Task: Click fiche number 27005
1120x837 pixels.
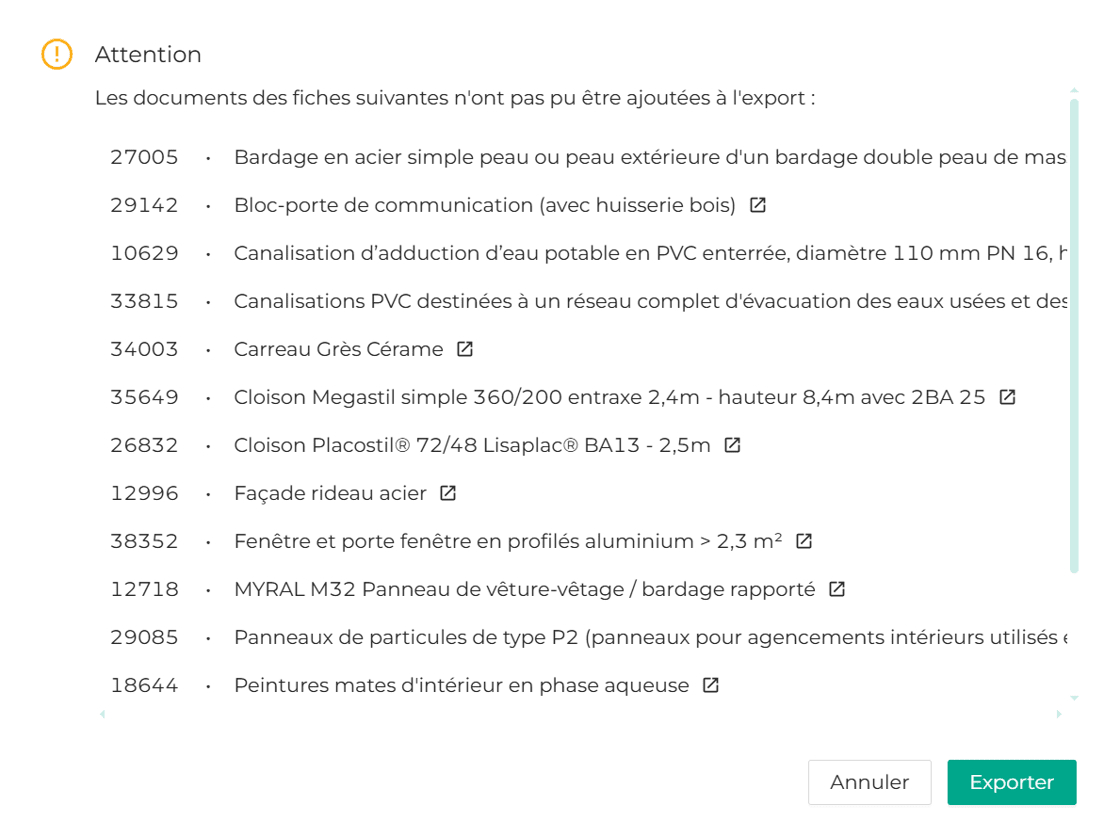Action: 144,157
